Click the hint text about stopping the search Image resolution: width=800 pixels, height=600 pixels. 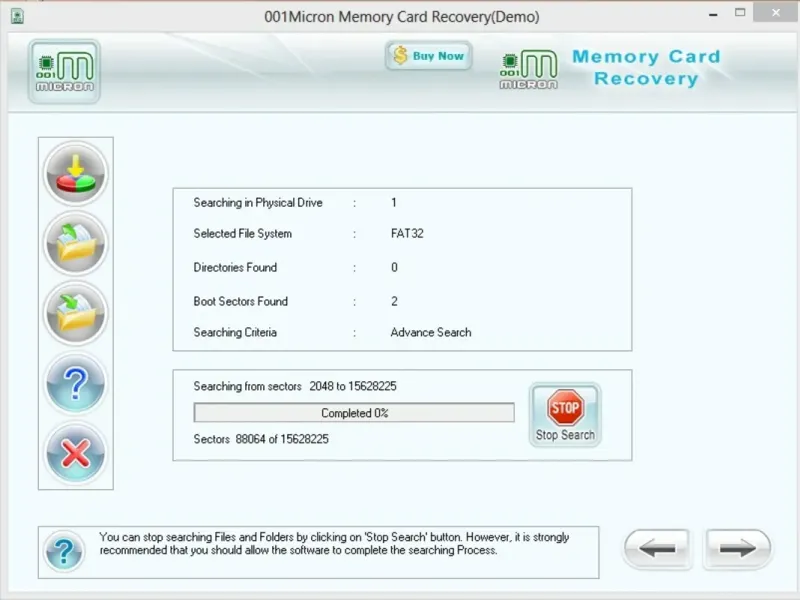click(334, 543)
